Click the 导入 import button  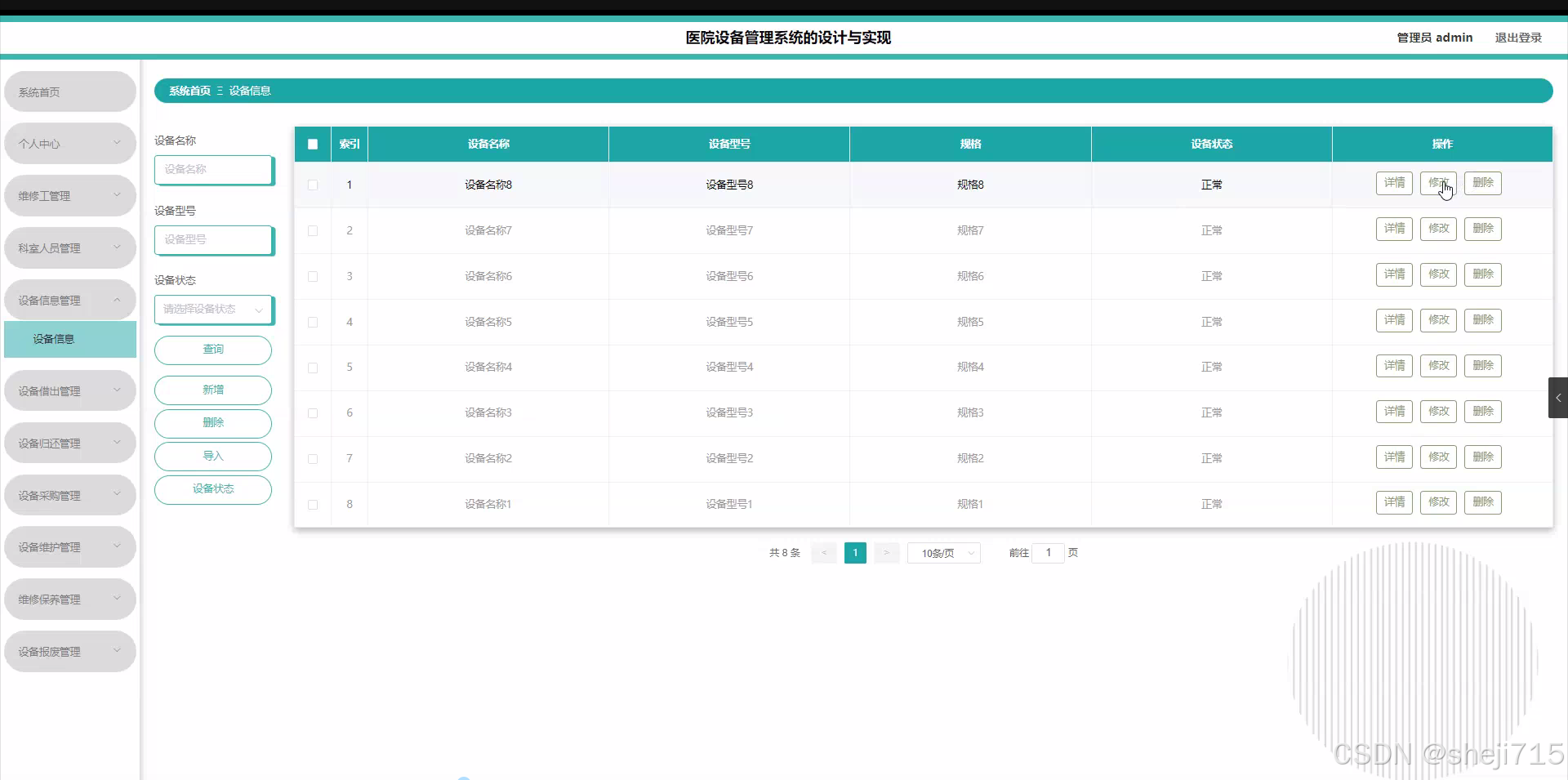click(x=213, y=456)
